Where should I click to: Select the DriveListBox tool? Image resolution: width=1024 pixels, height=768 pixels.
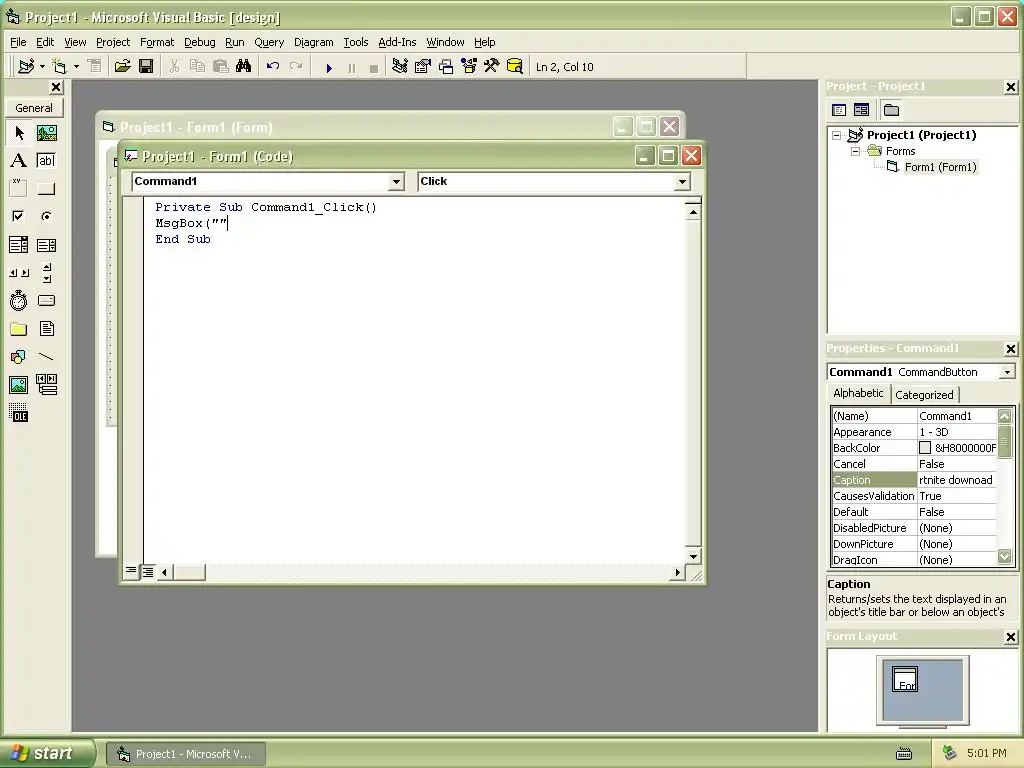46,300
